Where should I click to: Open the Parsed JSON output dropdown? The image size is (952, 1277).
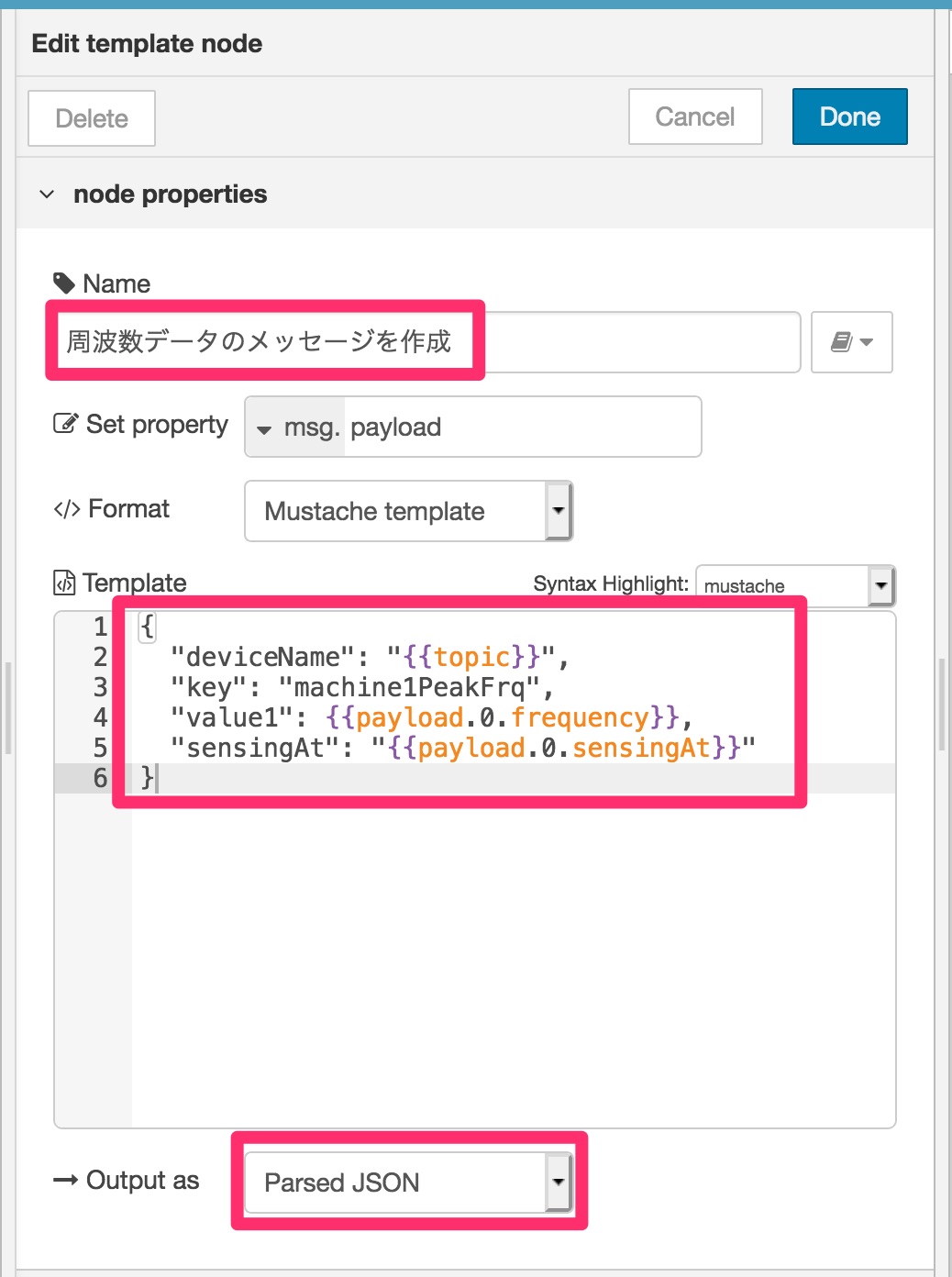409,1183
